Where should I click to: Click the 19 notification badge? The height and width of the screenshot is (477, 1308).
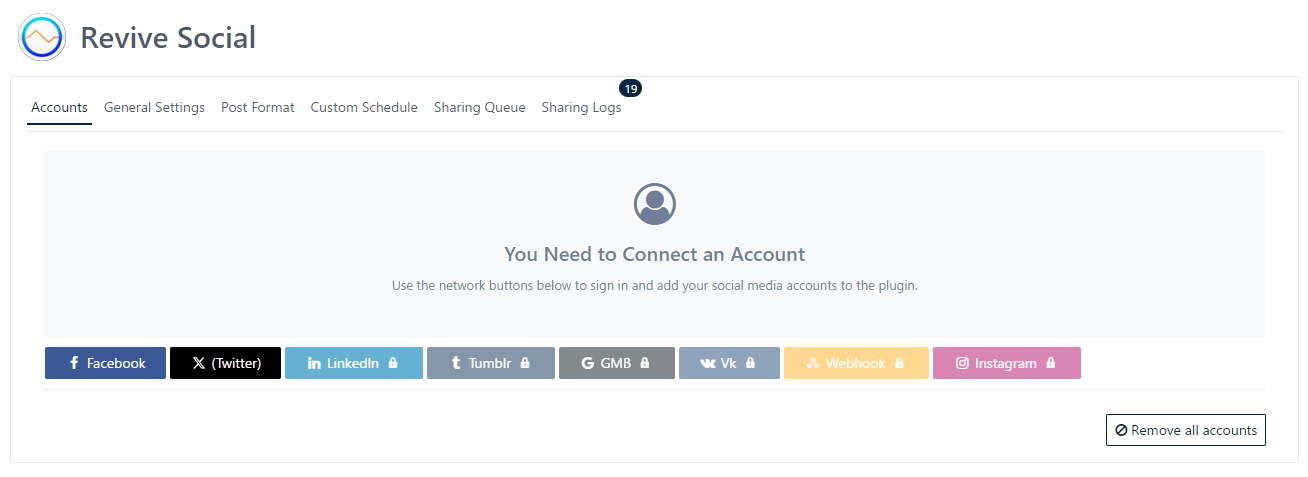pos(630,88)
